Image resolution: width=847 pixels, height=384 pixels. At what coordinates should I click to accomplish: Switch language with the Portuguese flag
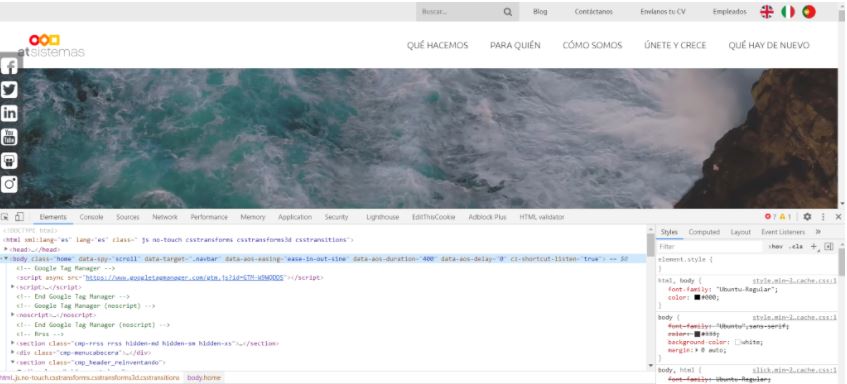(809, 12)
